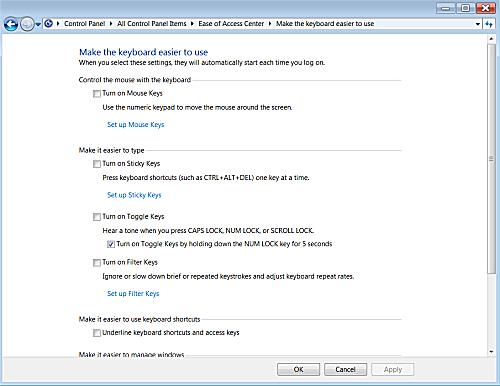Select All Control Panel Items breadcrumb
Viewport: 500px width, 386px height.
[152, 24]
